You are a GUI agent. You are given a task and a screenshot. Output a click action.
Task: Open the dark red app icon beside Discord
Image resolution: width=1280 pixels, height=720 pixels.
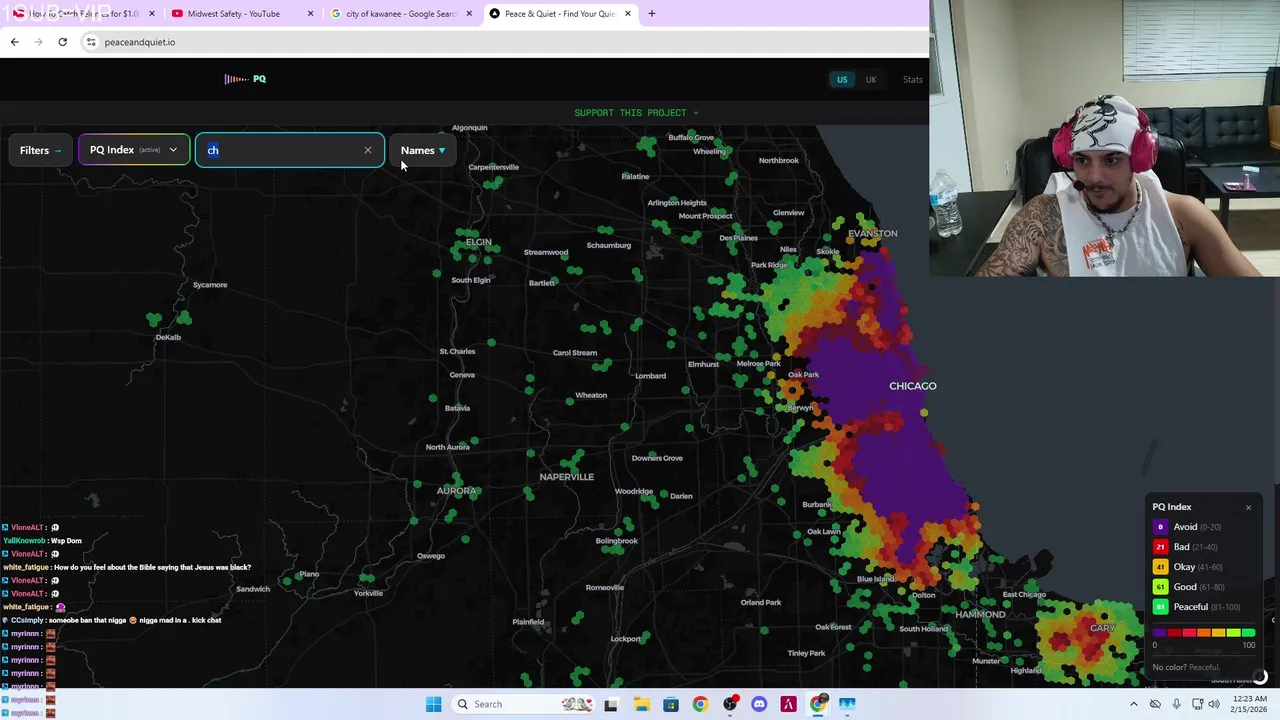click(788, 704)
